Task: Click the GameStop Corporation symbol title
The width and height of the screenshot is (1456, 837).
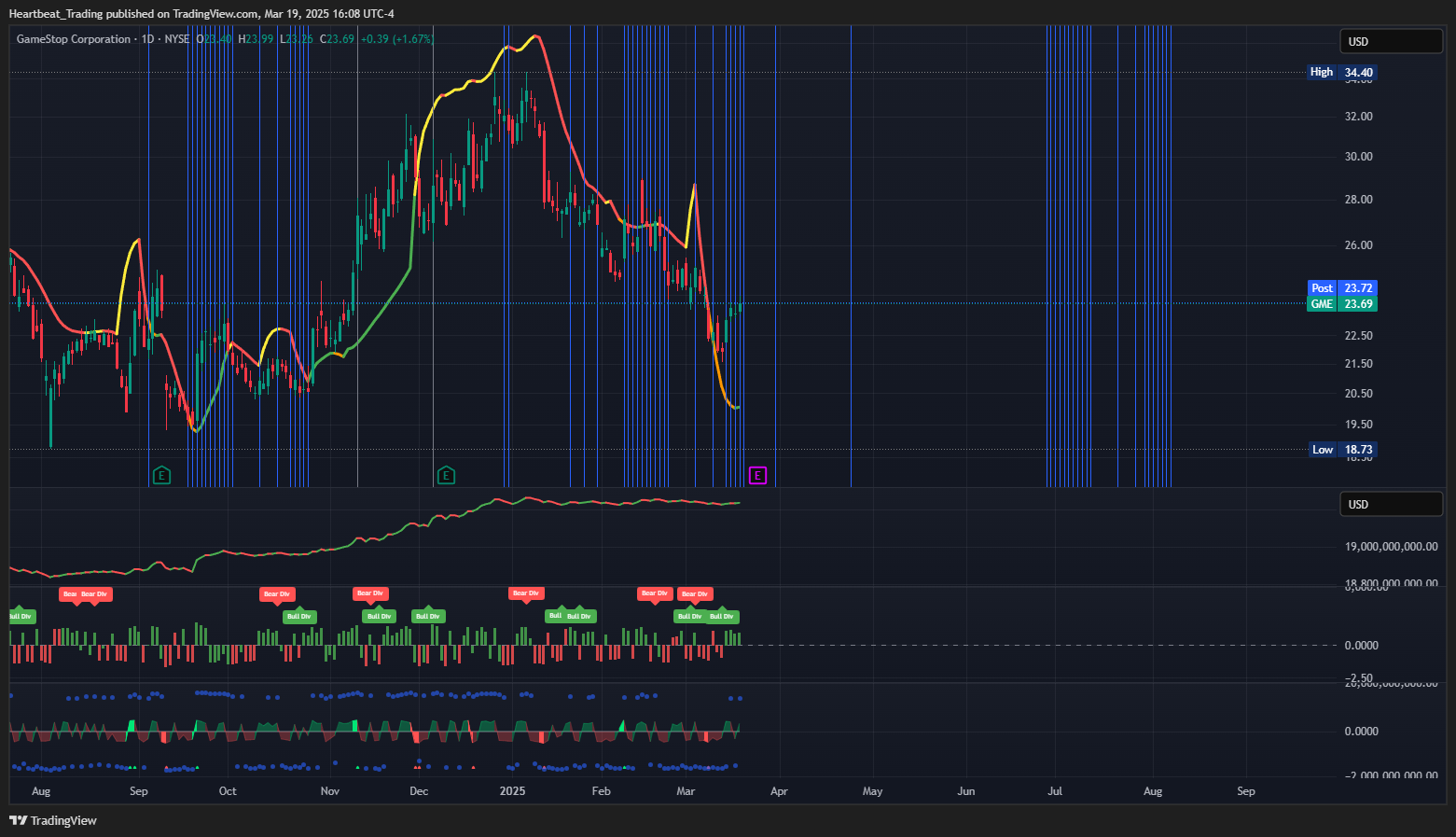Action: click(74, 39)
